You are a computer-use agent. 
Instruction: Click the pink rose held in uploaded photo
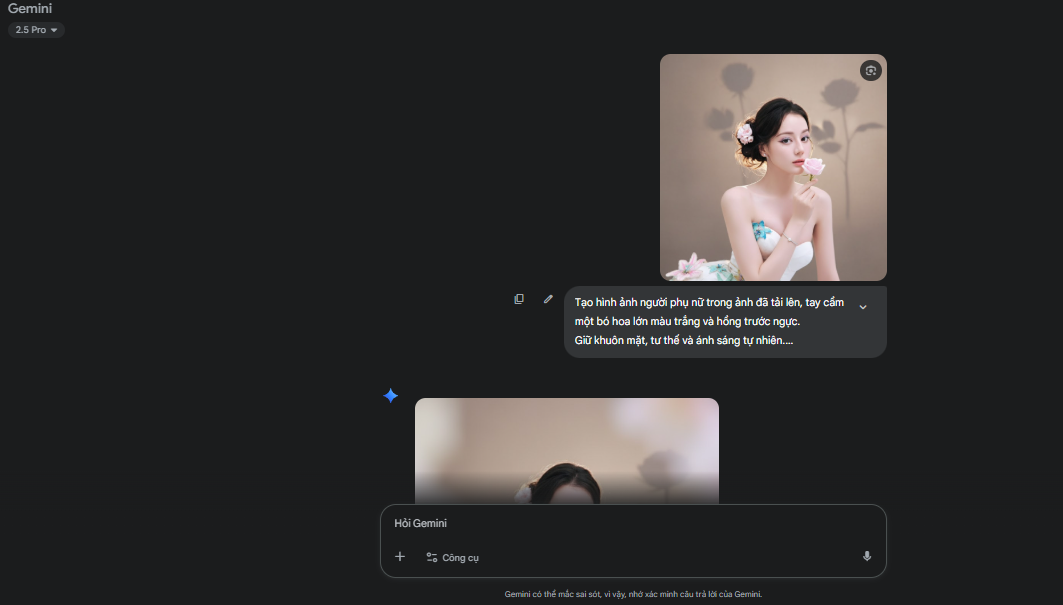click(813, 167)
